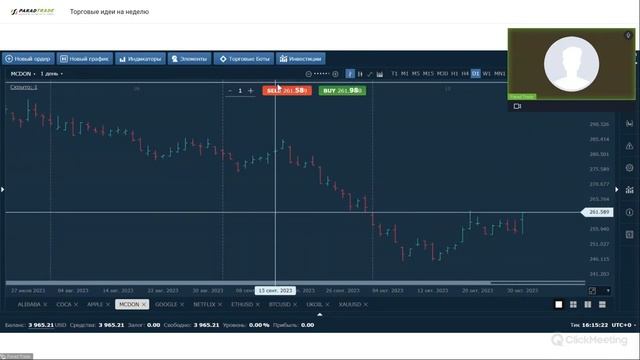This screenshot has height=360, width=640.
Task: Click the webcam camera icon under video
Action: (x=517, y=106)
